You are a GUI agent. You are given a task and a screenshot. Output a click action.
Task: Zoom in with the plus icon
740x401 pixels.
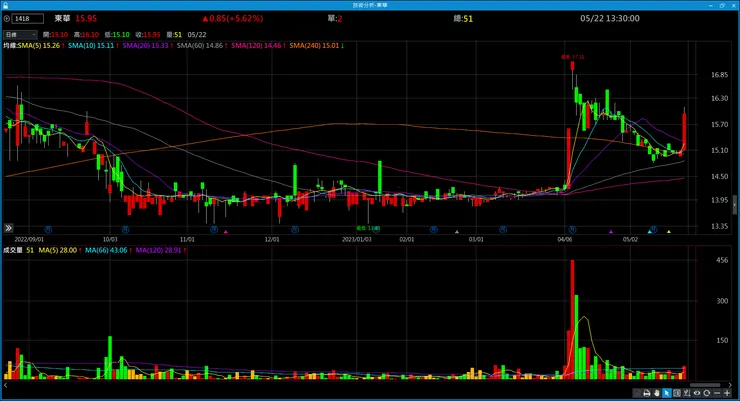727,393
